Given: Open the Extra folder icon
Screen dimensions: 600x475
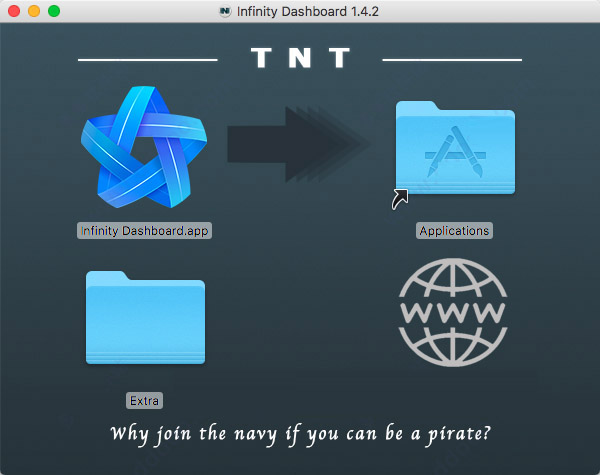Looking at the screenshot, I should 145,318.
